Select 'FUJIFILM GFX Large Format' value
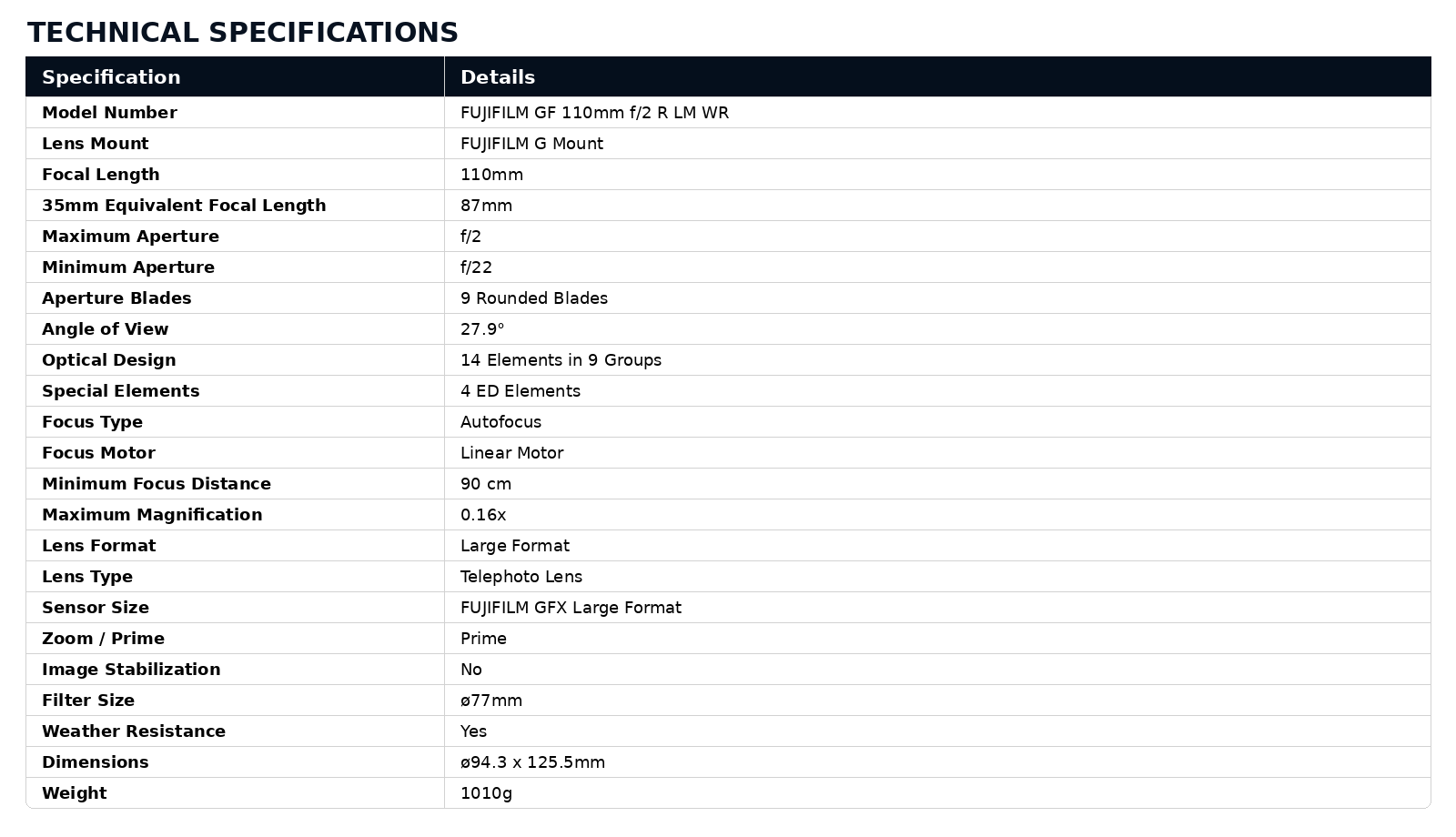The image size is (1456, 837). (x=571, y=608)
